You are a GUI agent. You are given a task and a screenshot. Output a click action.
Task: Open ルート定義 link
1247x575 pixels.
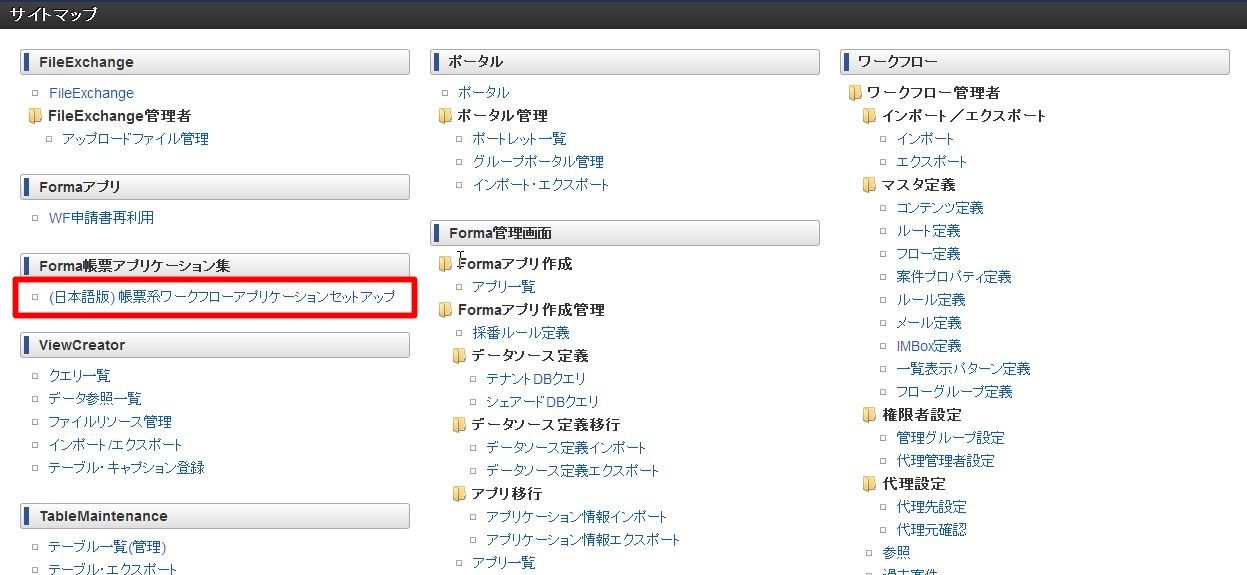click(x=928, y=231)
